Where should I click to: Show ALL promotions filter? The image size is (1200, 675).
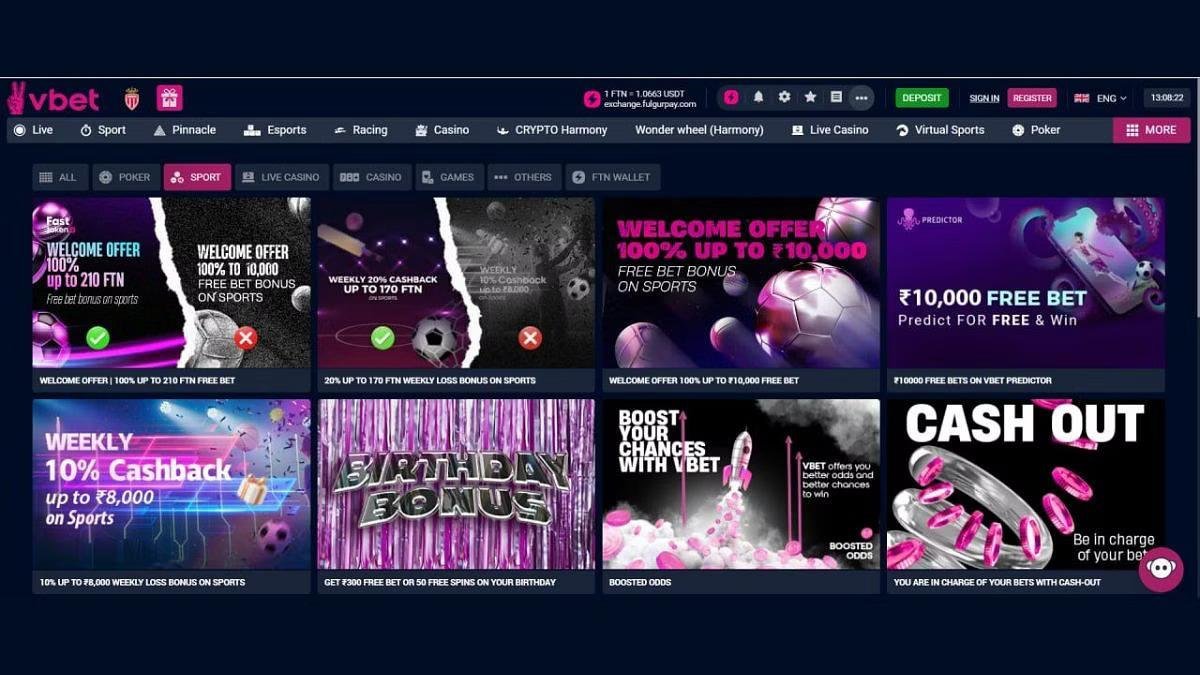[59, 177]
